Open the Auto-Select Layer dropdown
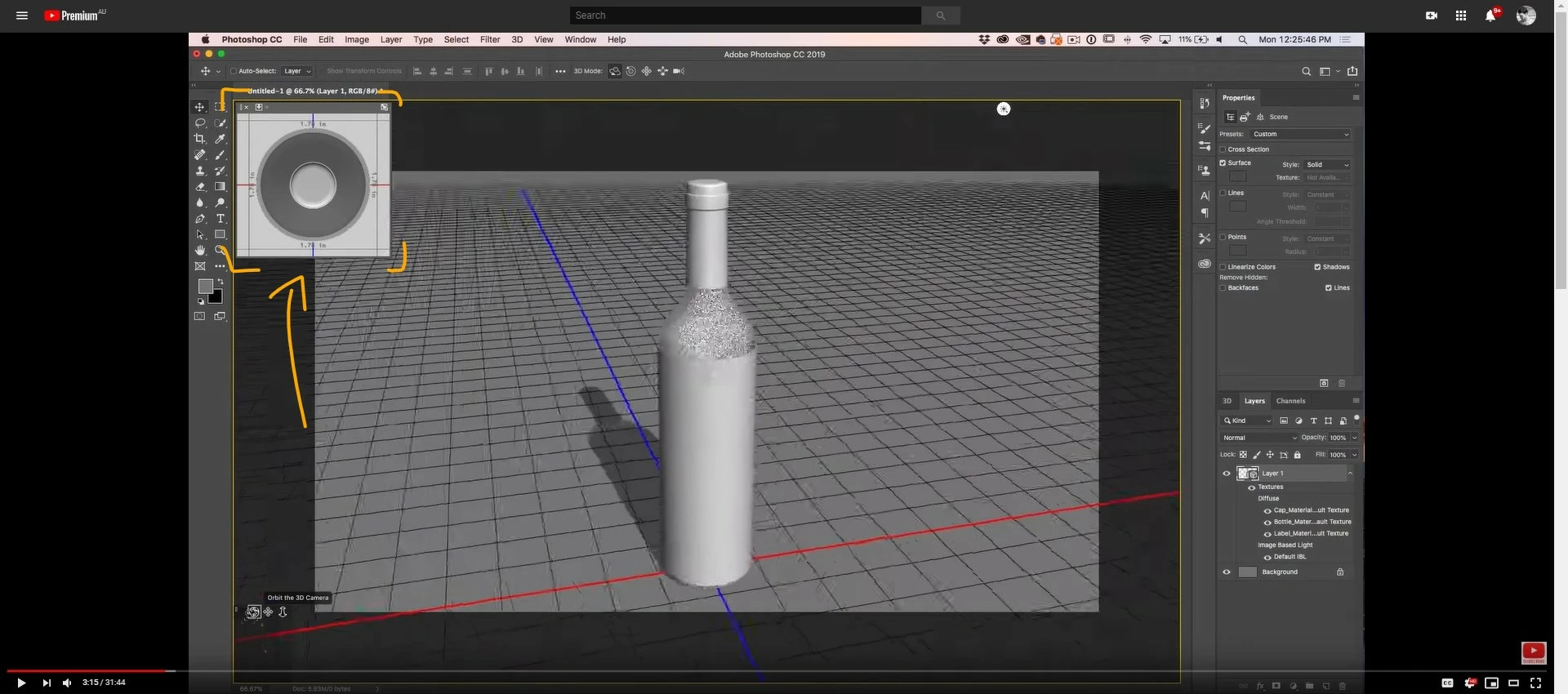Screen dimensions: 1568x694 pos(297,71)
